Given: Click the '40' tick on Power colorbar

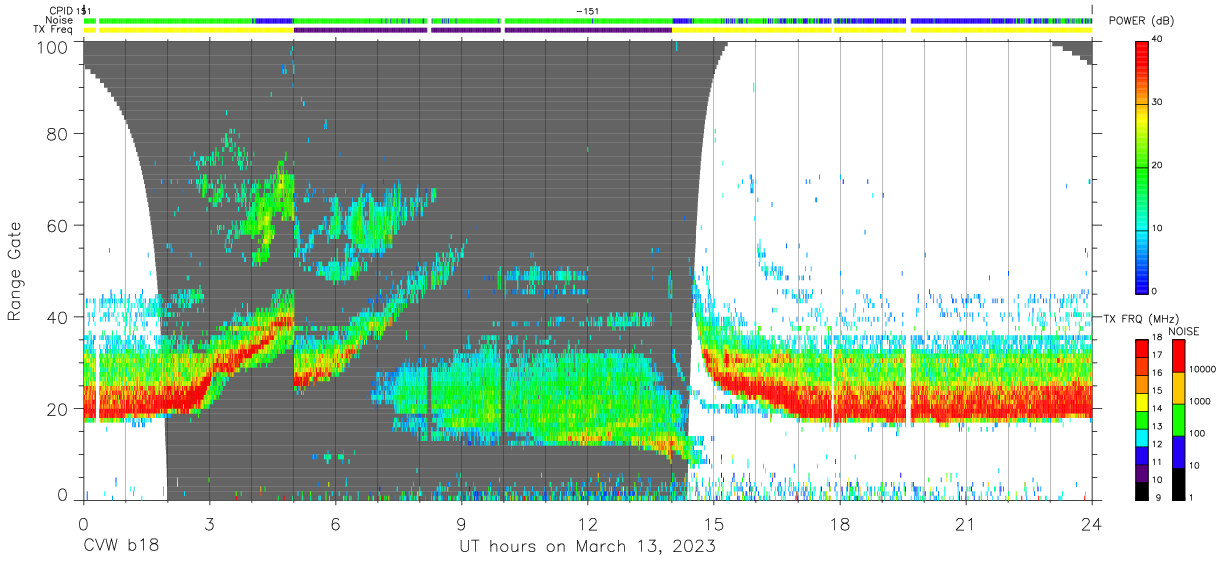Looking at the screenshot, I should point(1158,40).
